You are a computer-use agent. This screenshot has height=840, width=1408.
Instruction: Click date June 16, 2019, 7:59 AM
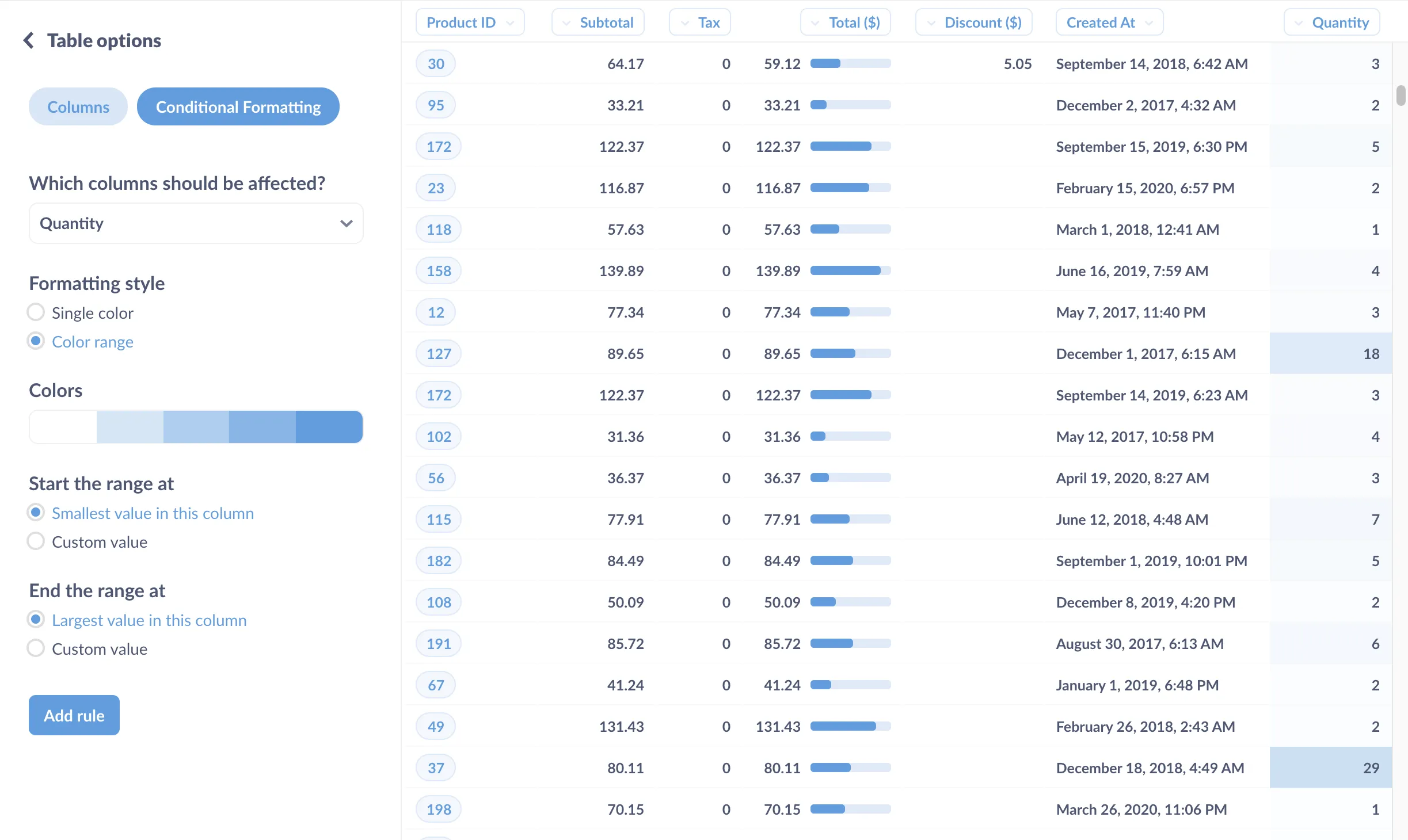point(1132,271)
